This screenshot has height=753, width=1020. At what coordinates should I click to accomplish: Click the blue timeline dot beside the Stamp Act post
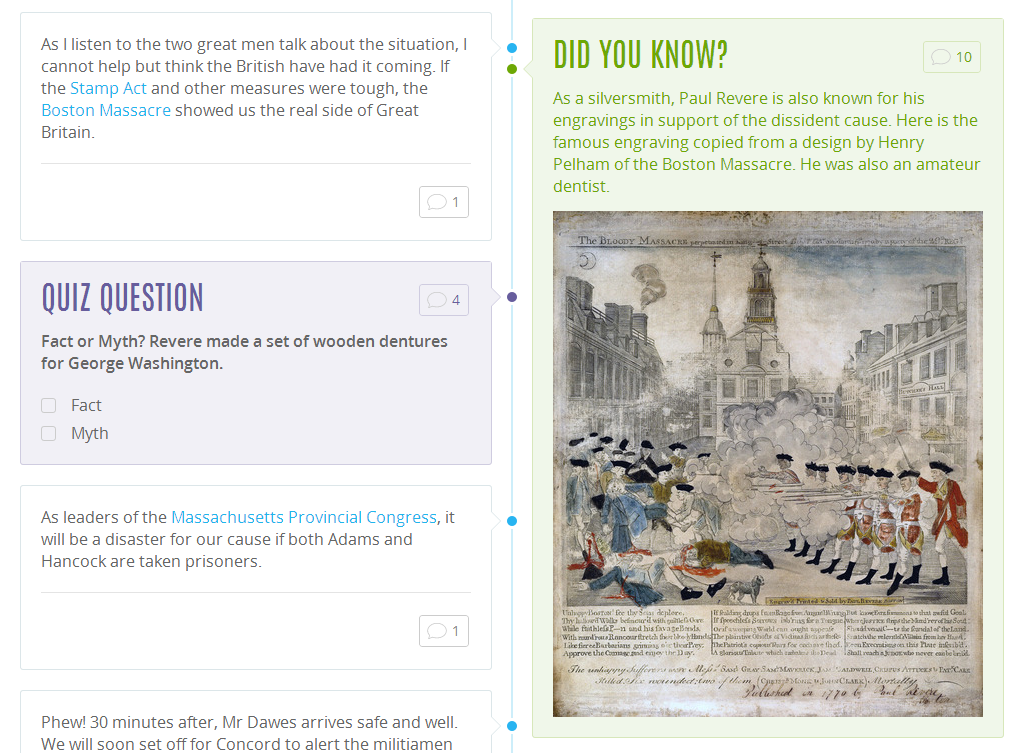(x=512, y=48)
